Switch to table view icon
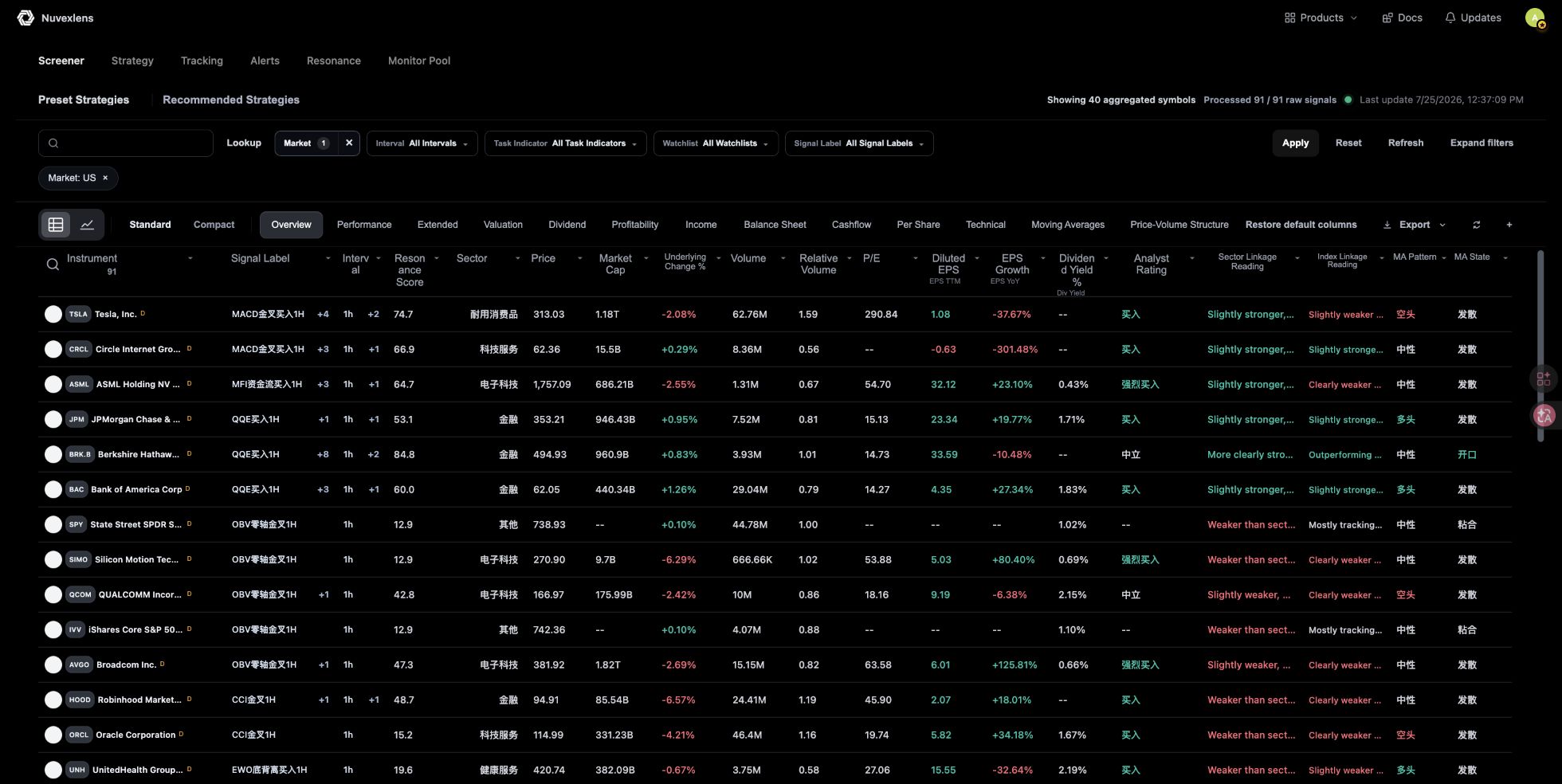This screenshot has height=784, width=1562. point(56,225)
